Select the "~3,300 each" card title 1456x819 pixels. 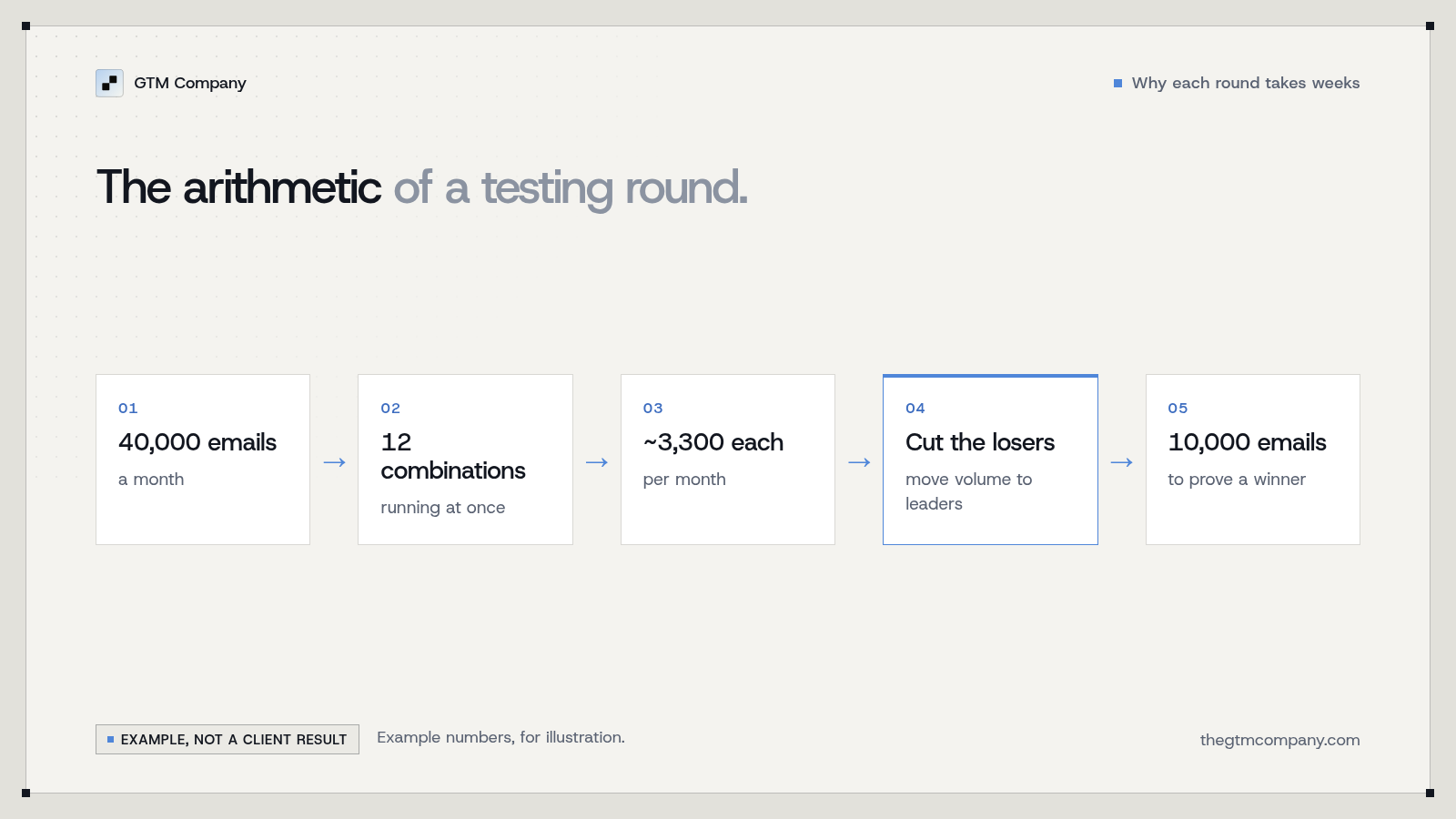tap(713, 442)
